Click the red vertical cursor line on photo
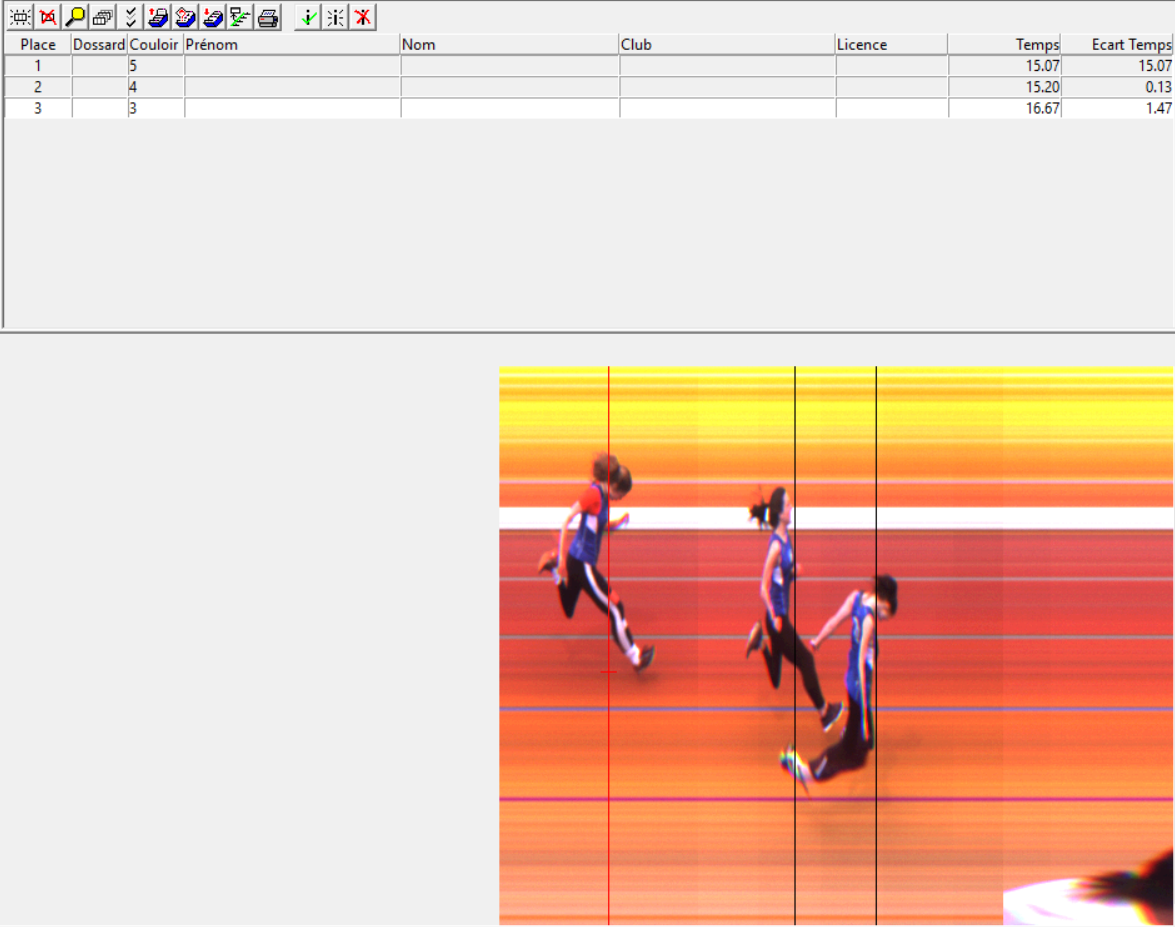Screen dimensions: 1175x927 click(x=608, y=644)
